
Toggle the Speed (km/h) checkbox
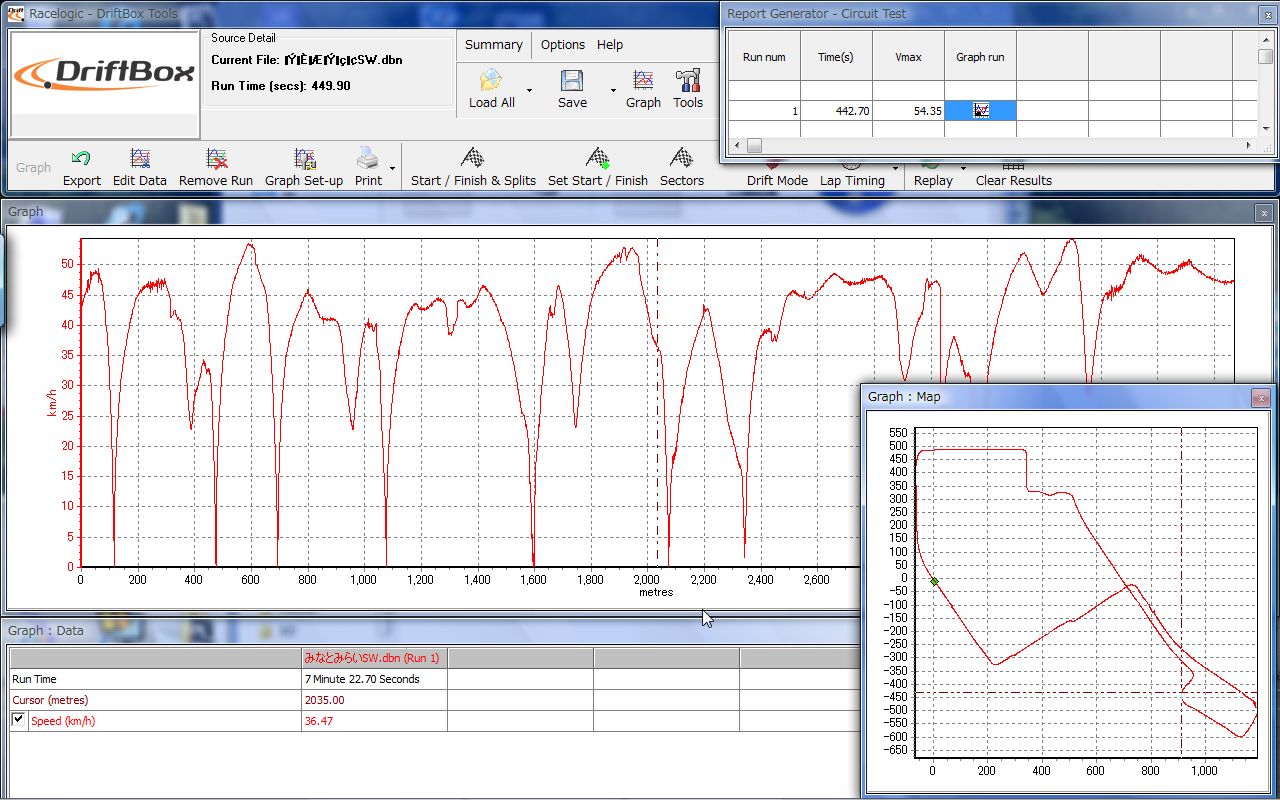19,720
